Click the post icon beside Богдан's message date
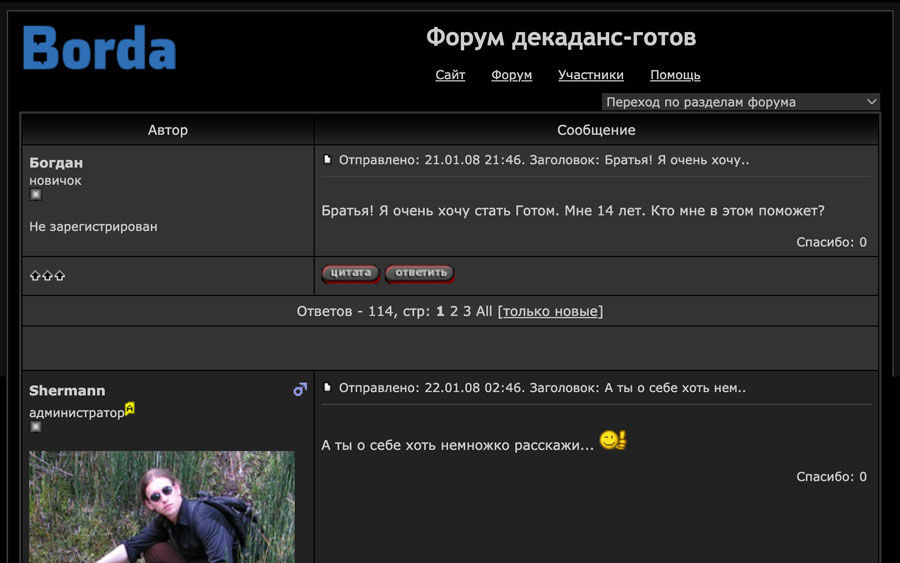Viewport: 900px width, 563px height. pos(327,160)
